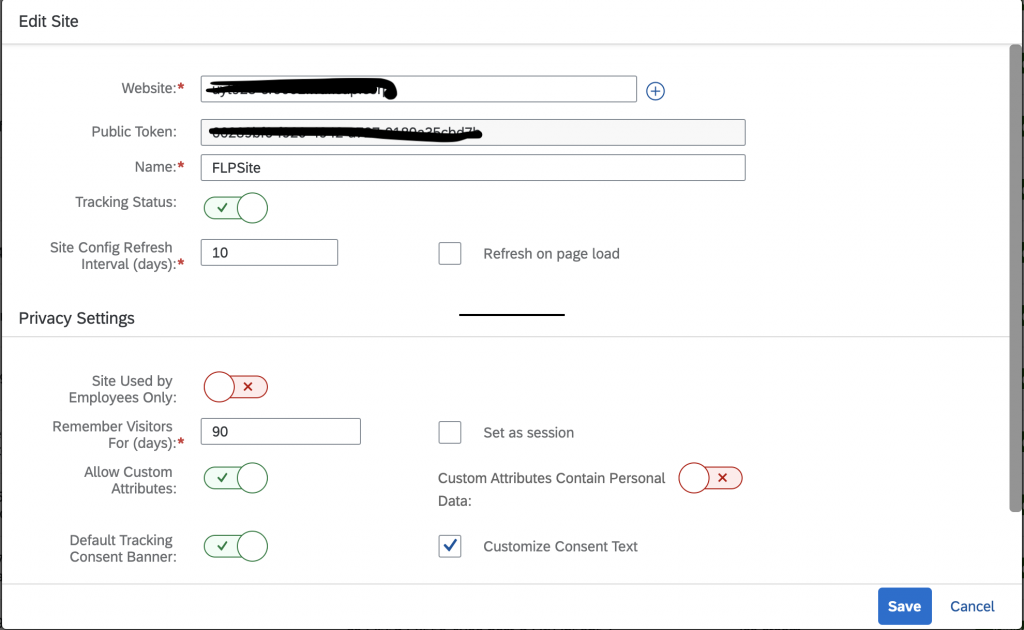Screen dimensions: 1024x630
Task: Click the Remember Visitors For days field
Action: click(281, 432)
